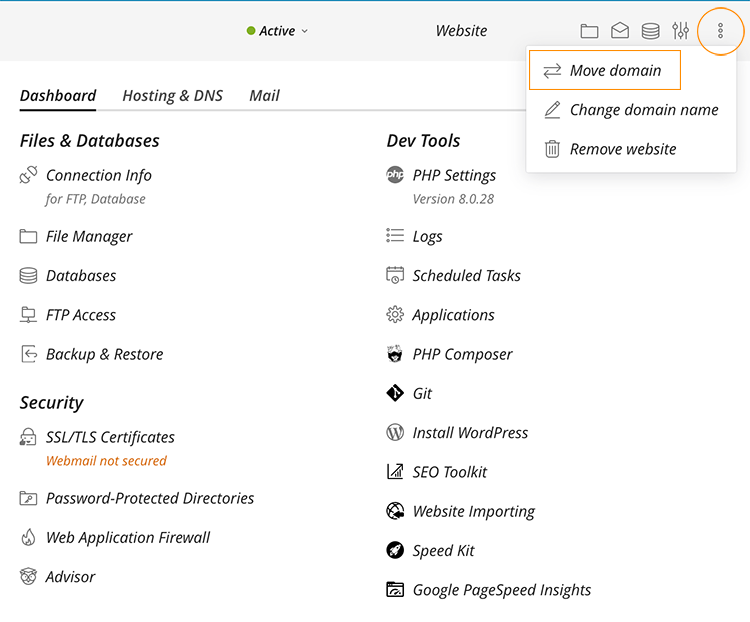This screenshot has height=622, width=750.
Task: Select Remove website from the menu
Action: pos(622,149)
